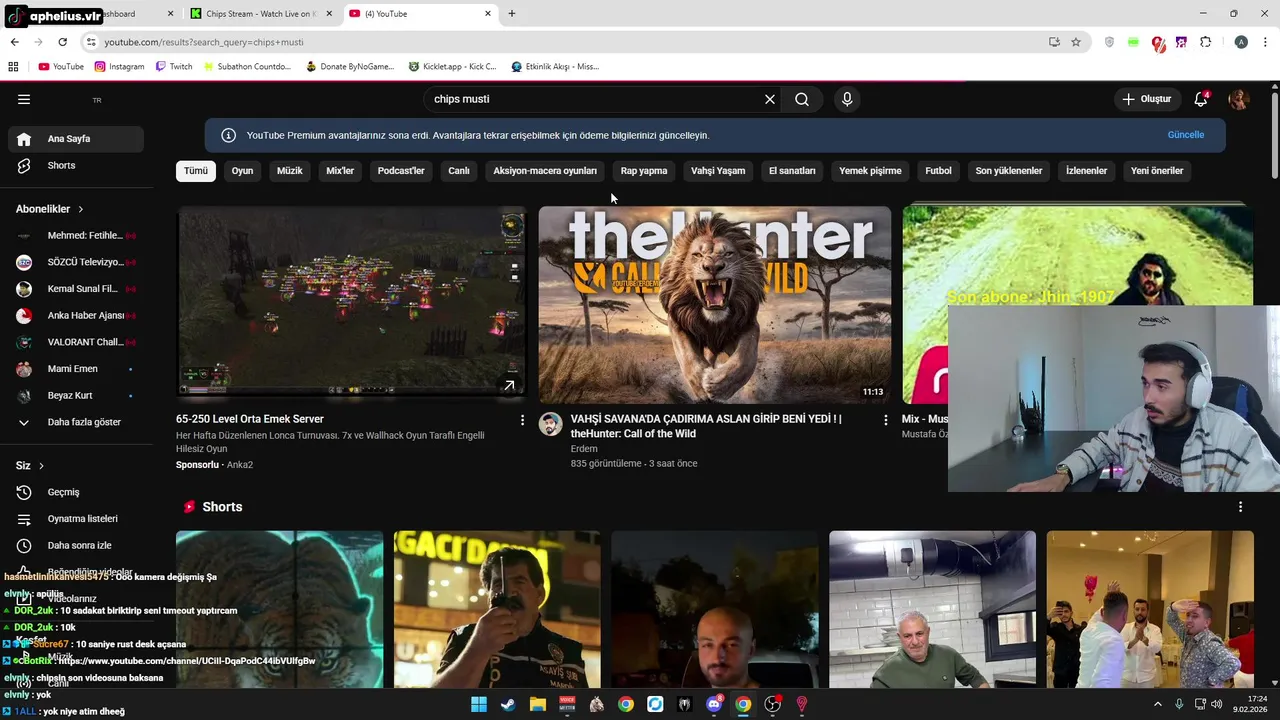Viewport: 1280px width, 720px height.
Task: Open Oynatma listeleri in the sidebar
Action: click(x=76, y=519)
